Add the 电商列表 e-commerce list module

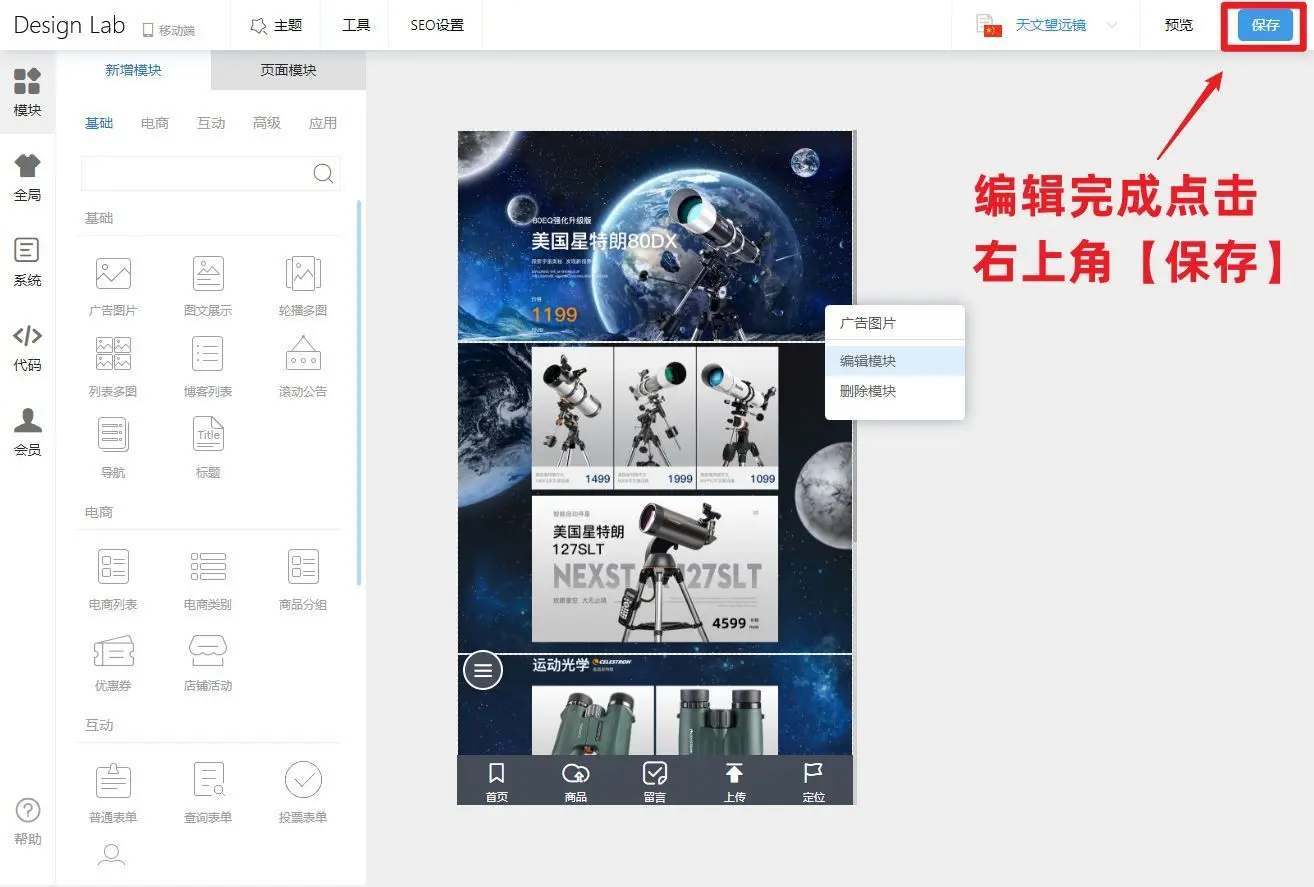point(113,580)
